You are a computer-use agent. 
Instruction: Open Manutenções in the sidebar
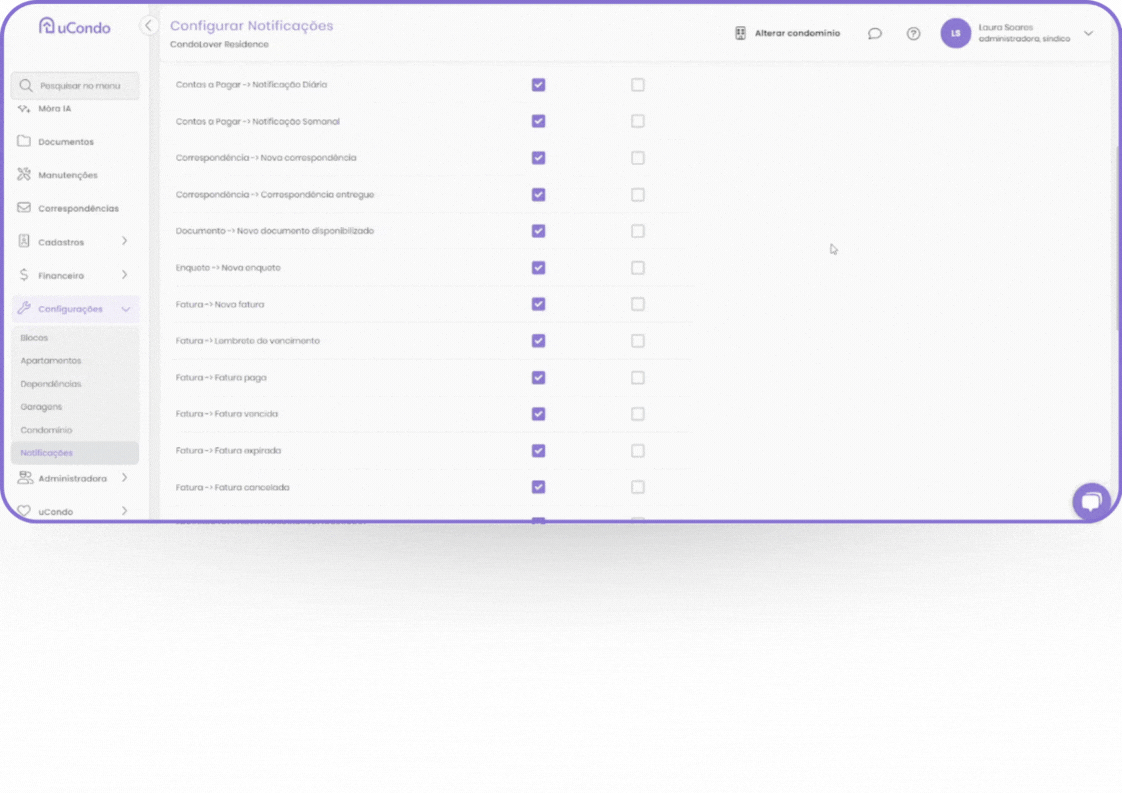[x=68, y=175]
